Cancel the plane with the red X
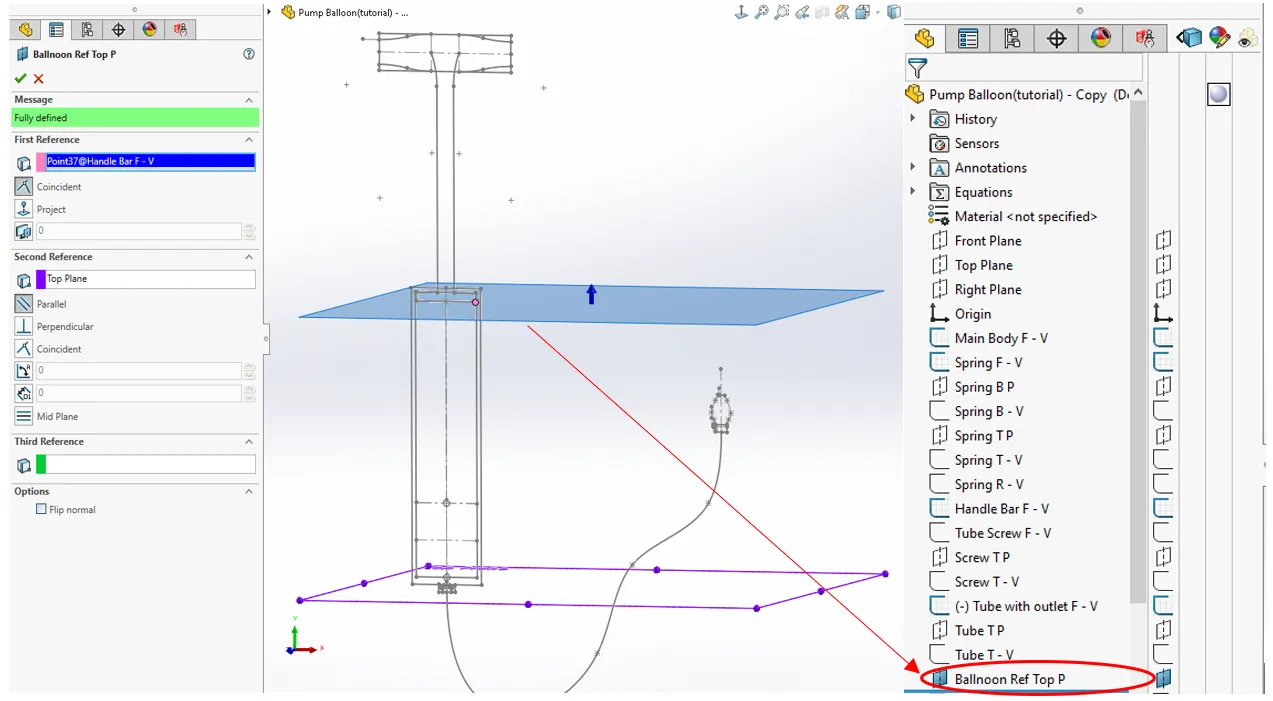The height and width of the screenshot is (701, 1273). click(39, 79)
